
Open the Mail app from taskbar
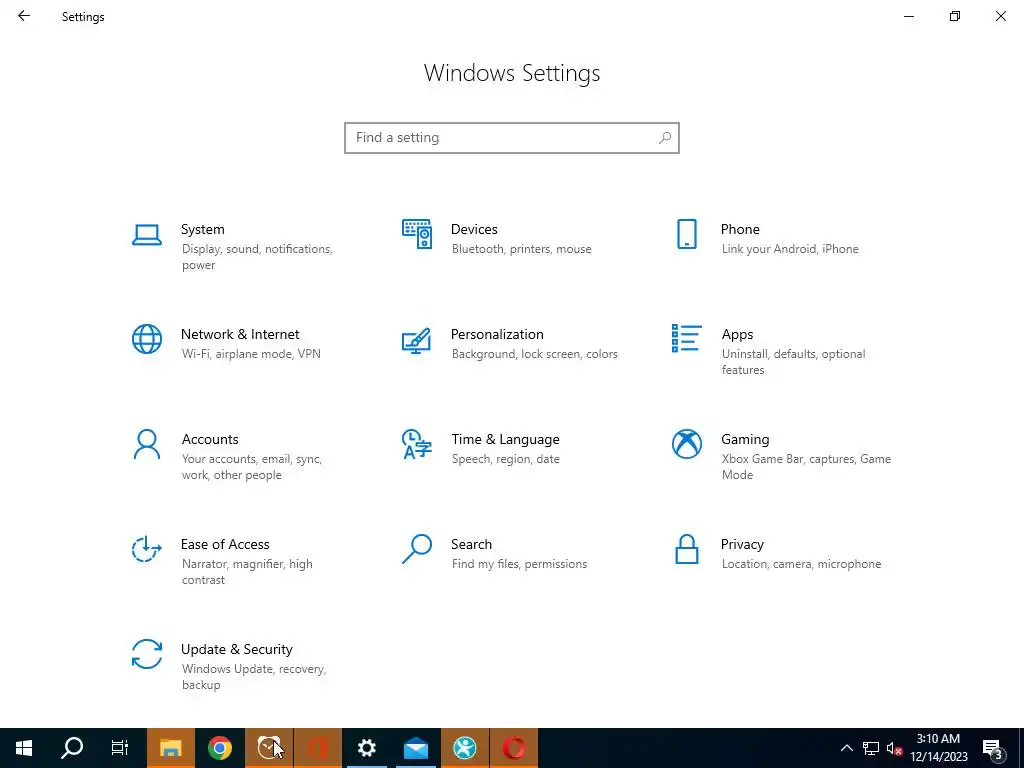click(416, 748)
